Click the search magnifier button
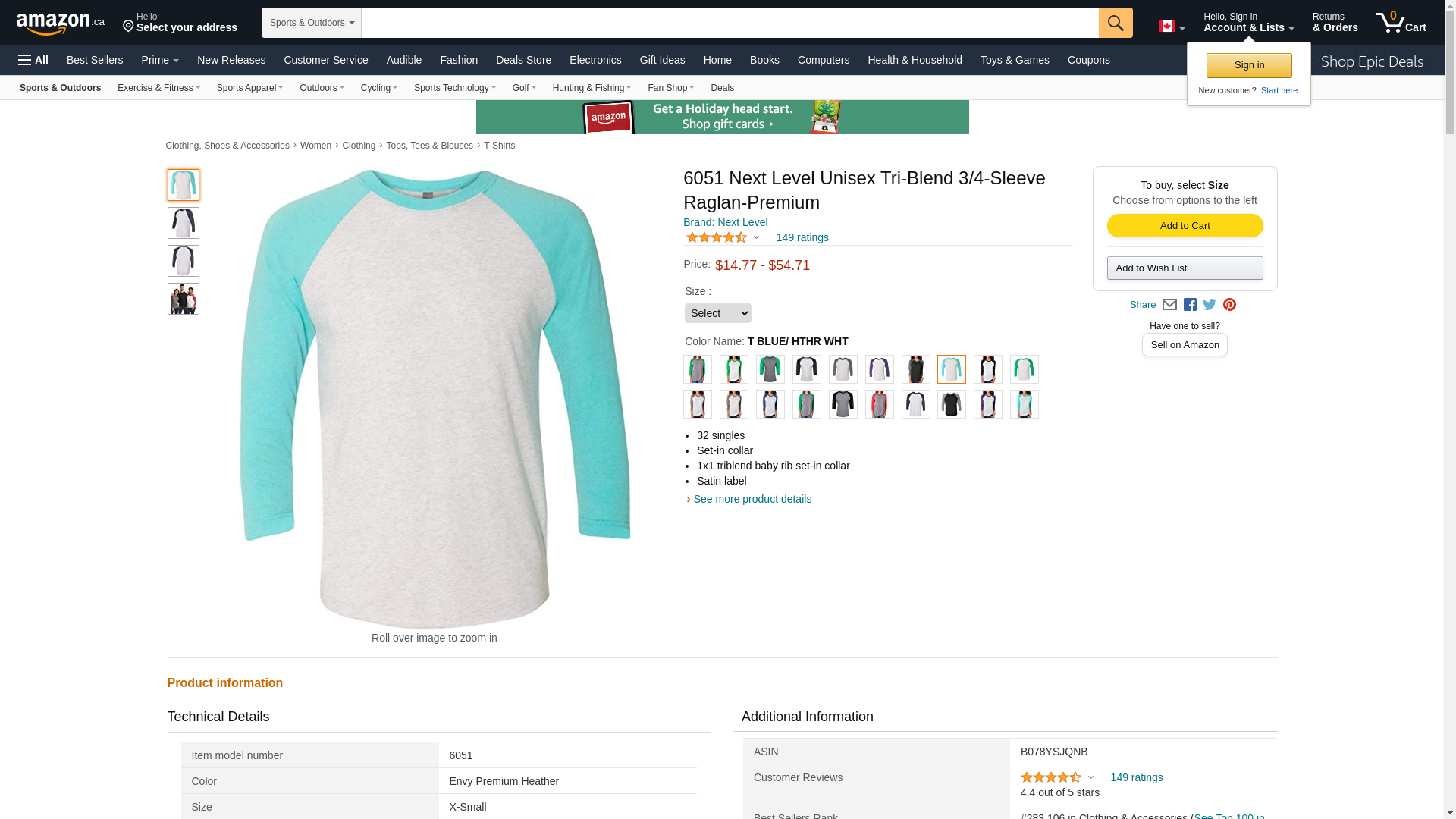The image size is (1456, 819). click(x=1116, y=23)
